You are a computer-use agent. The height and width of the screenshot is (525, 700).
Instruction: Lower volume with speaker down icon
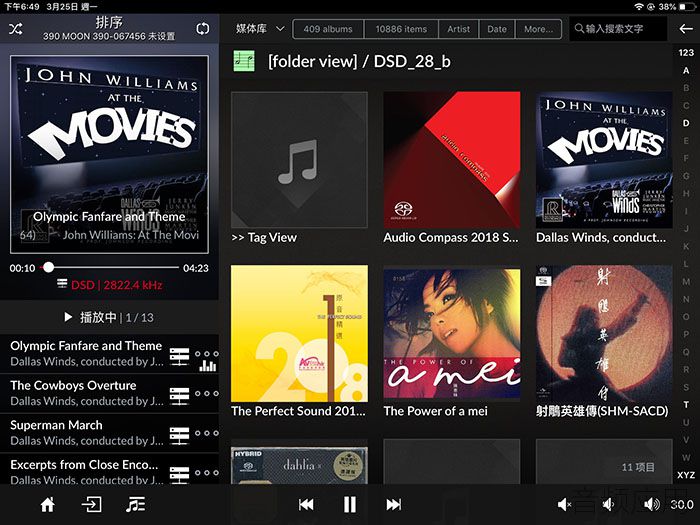coord(607,504)
